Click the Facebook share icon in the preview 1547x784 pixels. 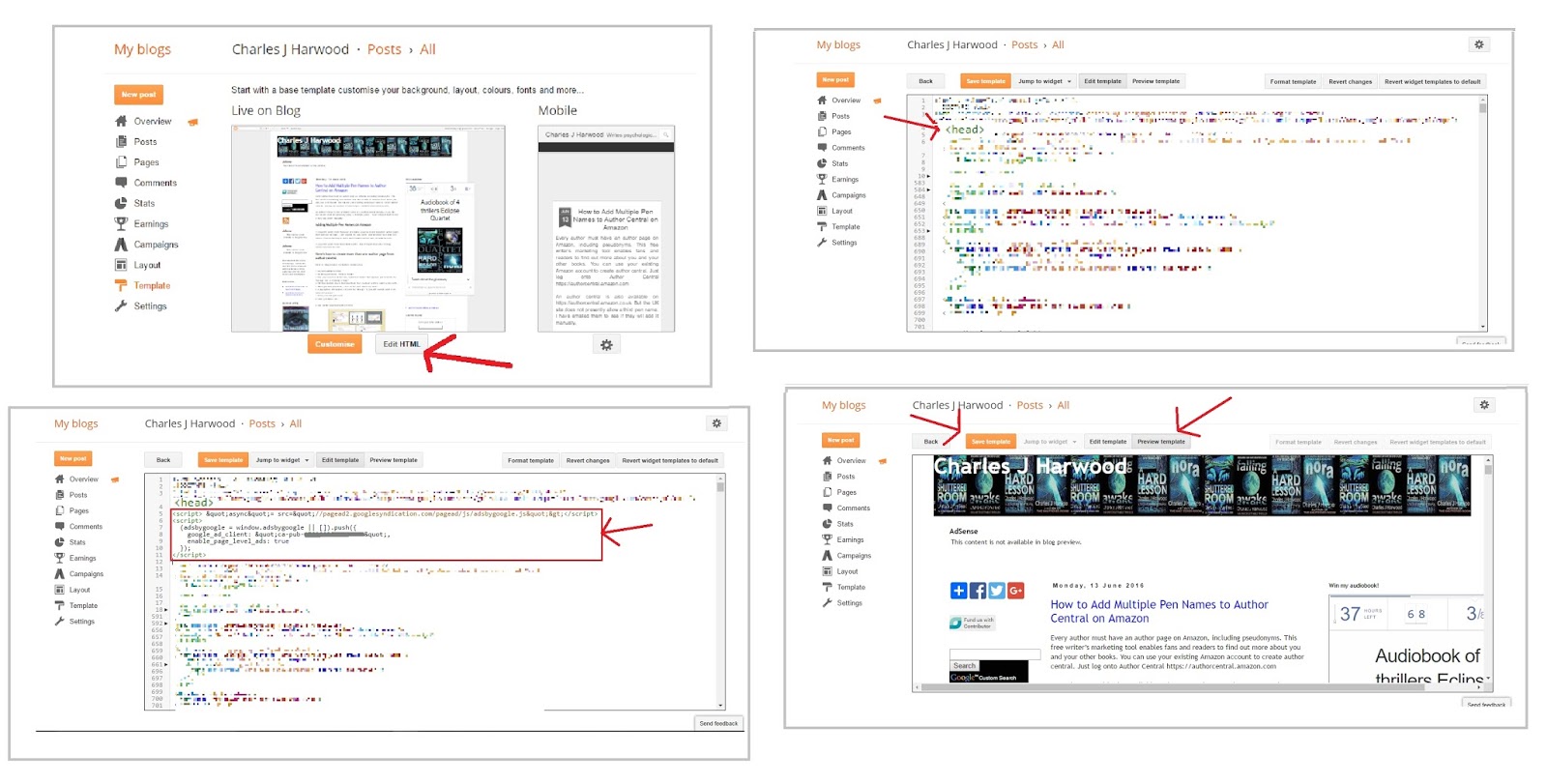(978, 591)
